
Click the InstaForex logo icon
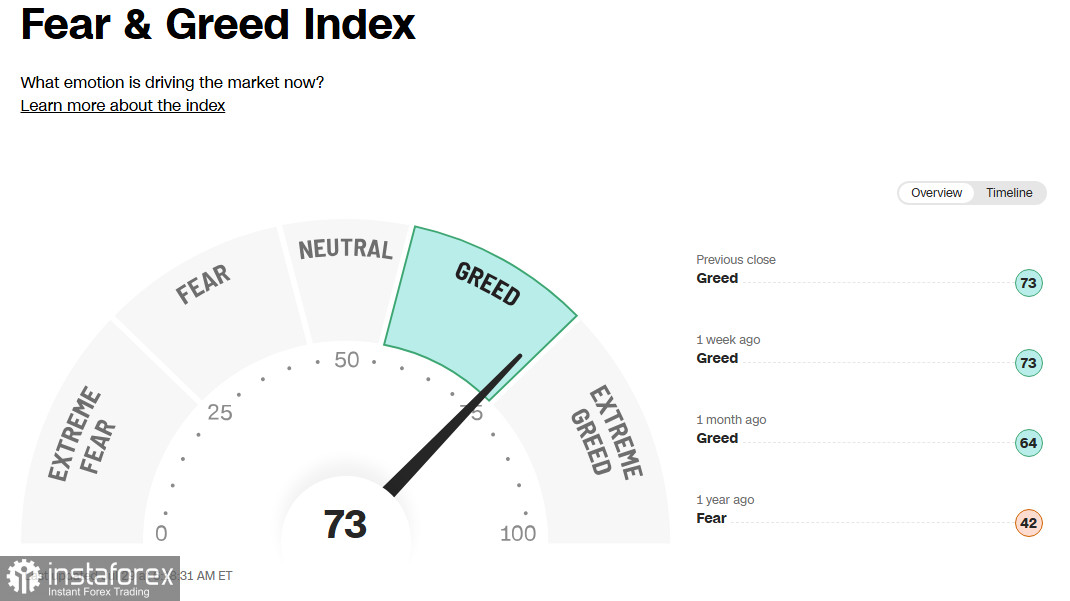24,576
